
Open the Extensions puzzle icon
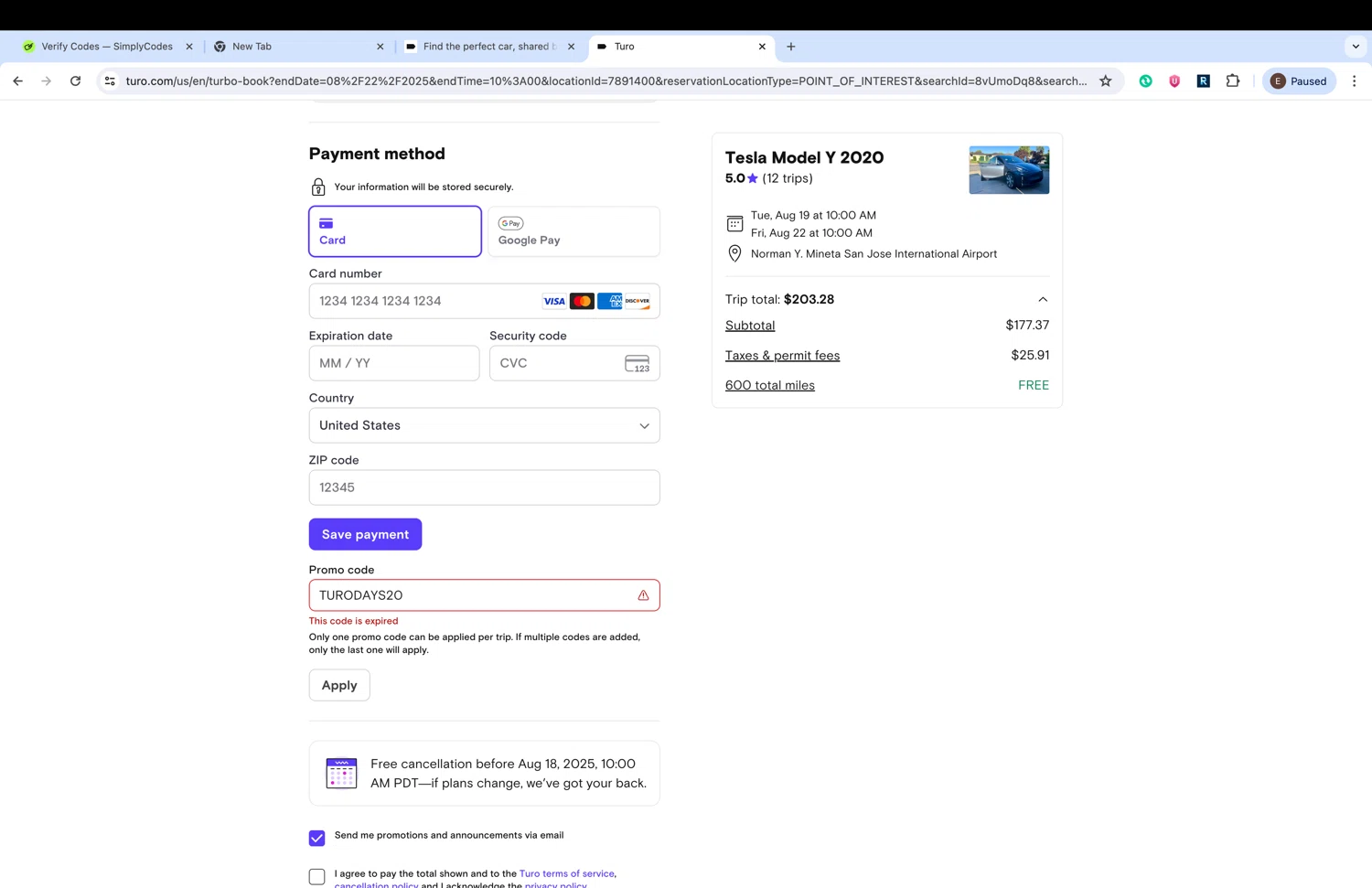1233,81
